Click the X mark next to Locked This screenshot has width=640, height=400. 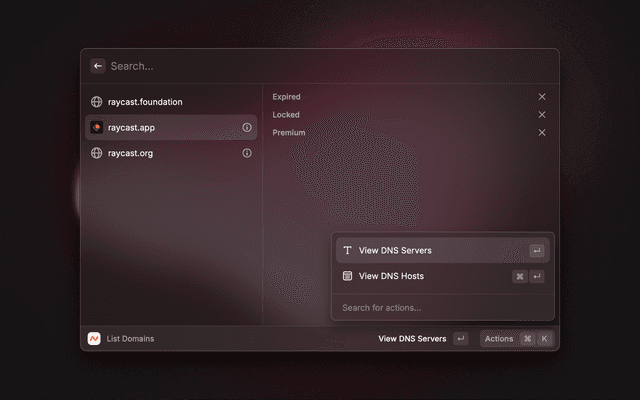click(542, 115)
